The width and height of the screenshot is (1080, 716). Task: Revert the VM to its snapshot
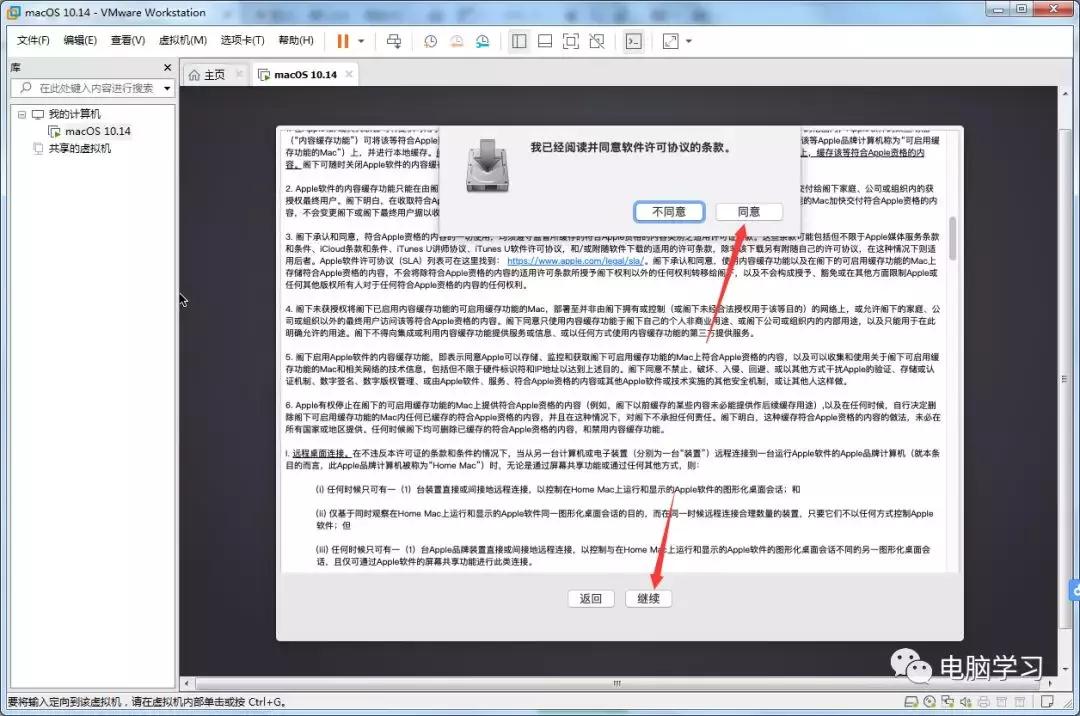pyautogui.click(x=455, y=41)
